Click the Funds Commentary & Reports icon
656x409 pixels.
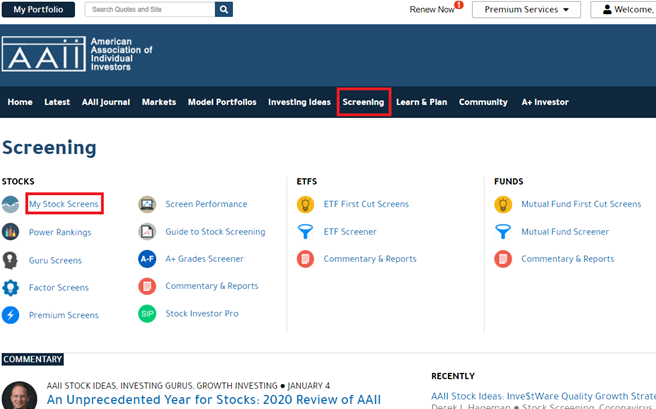(x=503, y=259)
